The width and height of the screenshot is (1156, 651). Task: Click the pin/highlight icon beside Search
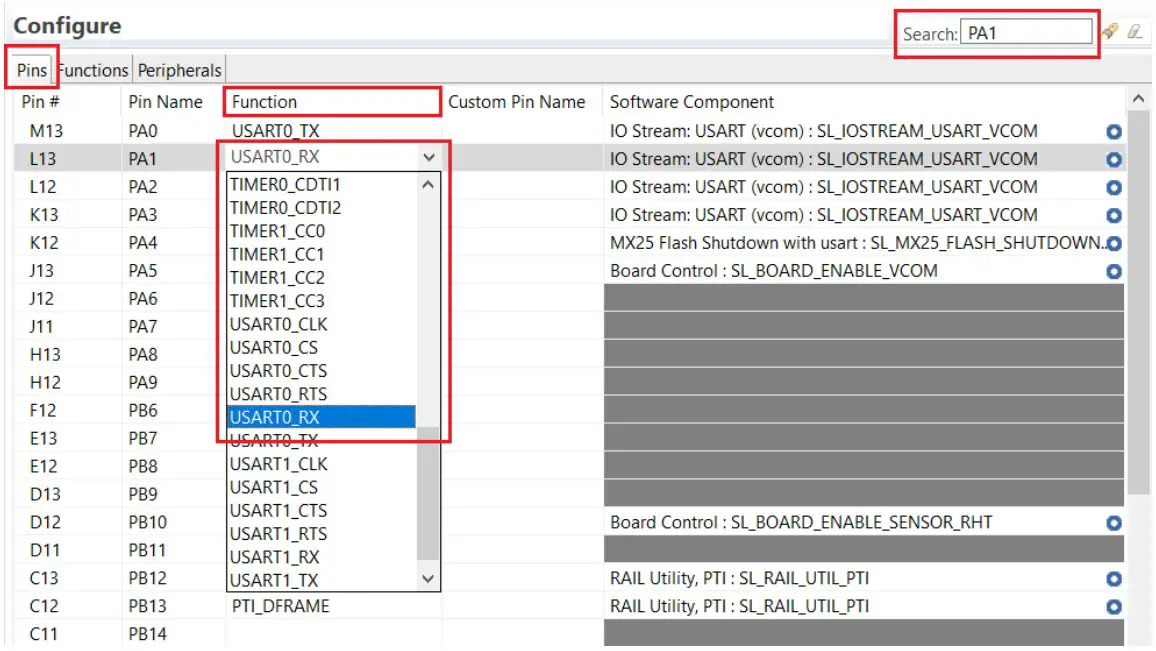(1110, 31)
